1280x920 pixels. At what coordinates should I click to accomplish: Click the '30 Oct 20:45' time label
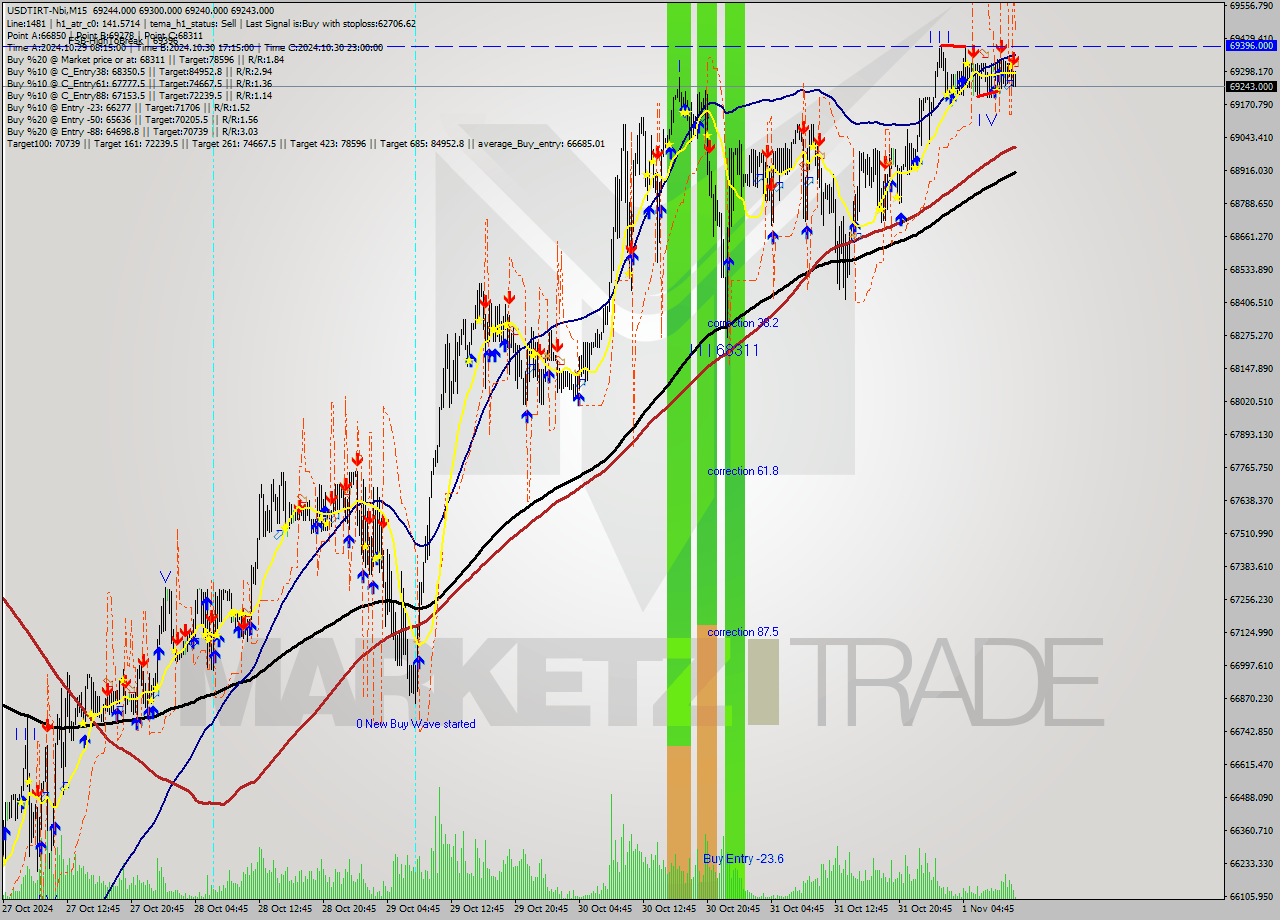tap(733, 909)
